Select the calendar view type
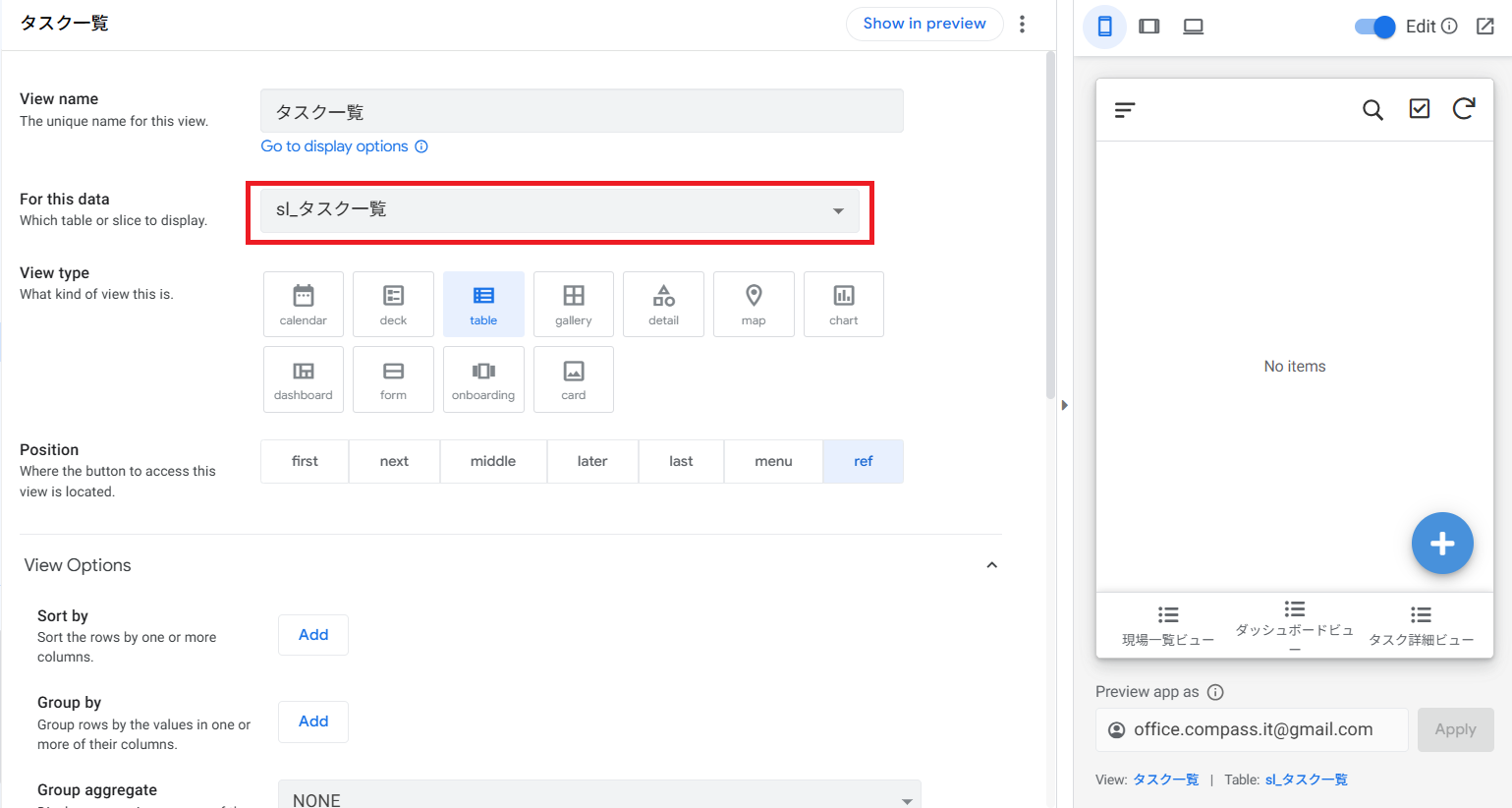This screenshot has width=1512, height=808. coord(304,305)
